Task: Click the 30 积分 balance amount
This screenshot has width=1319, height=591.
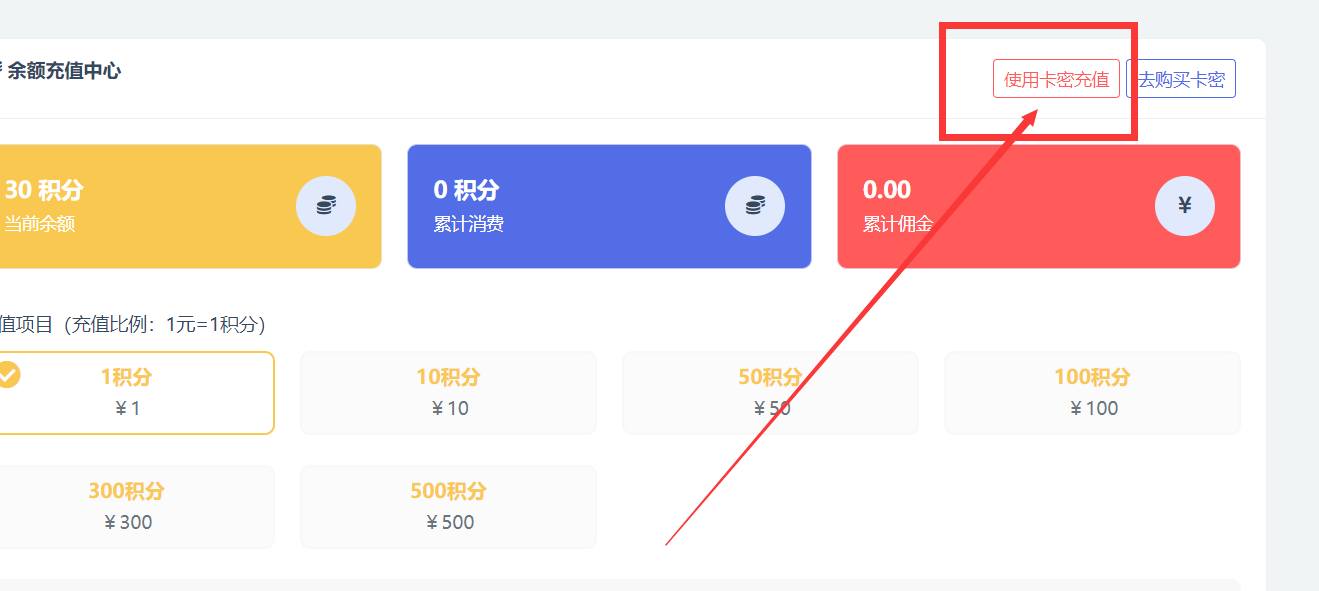Action: click(44, 190)
